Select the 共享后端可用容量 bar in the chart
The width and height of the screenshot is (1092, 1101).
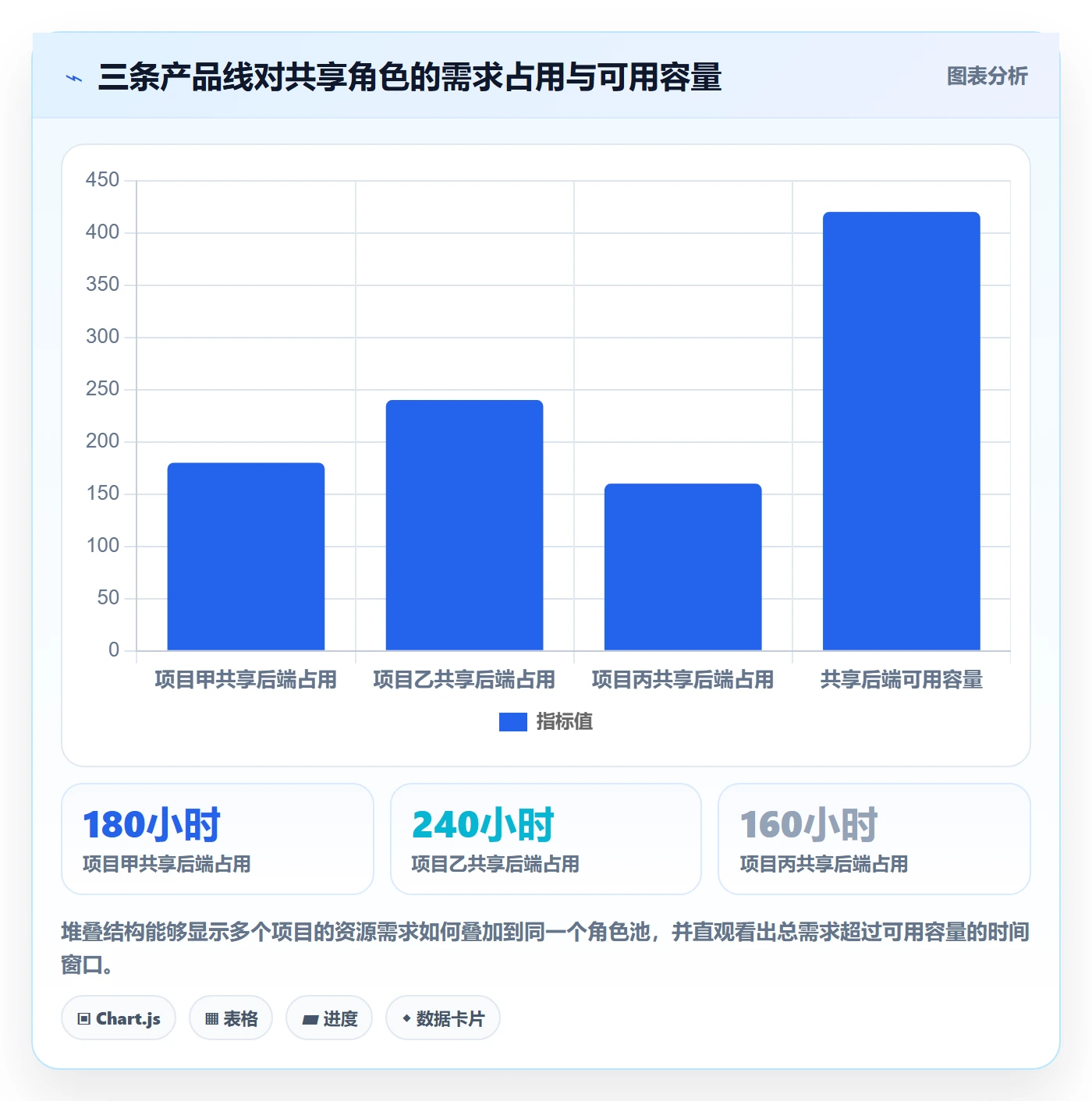tap(901, 431)
